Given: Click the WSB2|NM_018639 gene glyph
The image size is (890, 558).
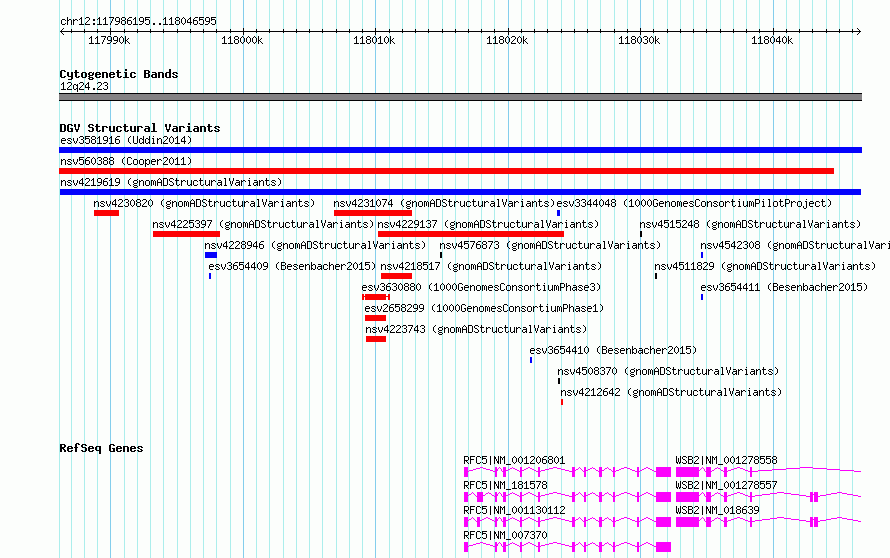Looking at the screenshot, I should click(768, 522).
